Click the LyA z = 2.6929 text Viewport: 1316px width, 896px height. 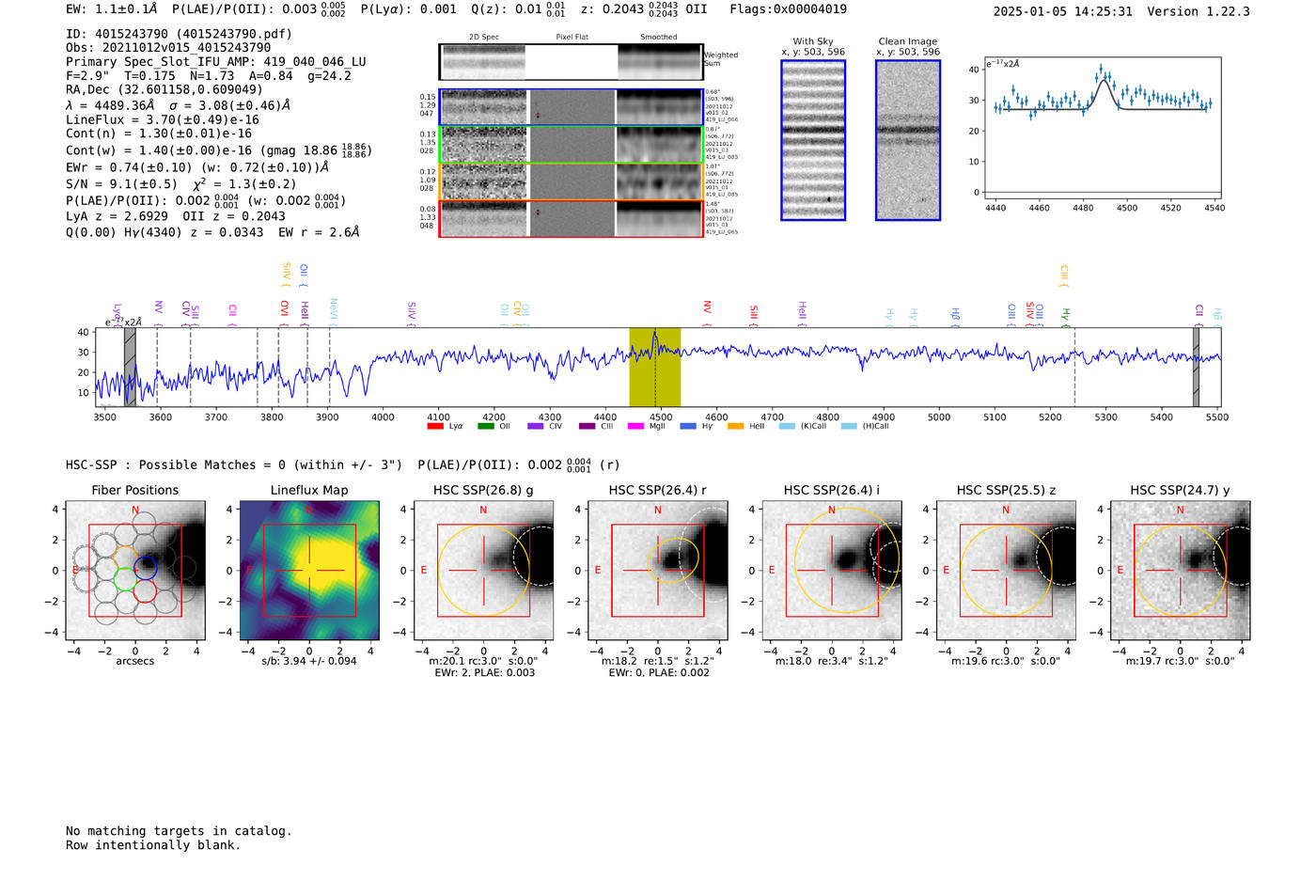[x=117, y=216]
